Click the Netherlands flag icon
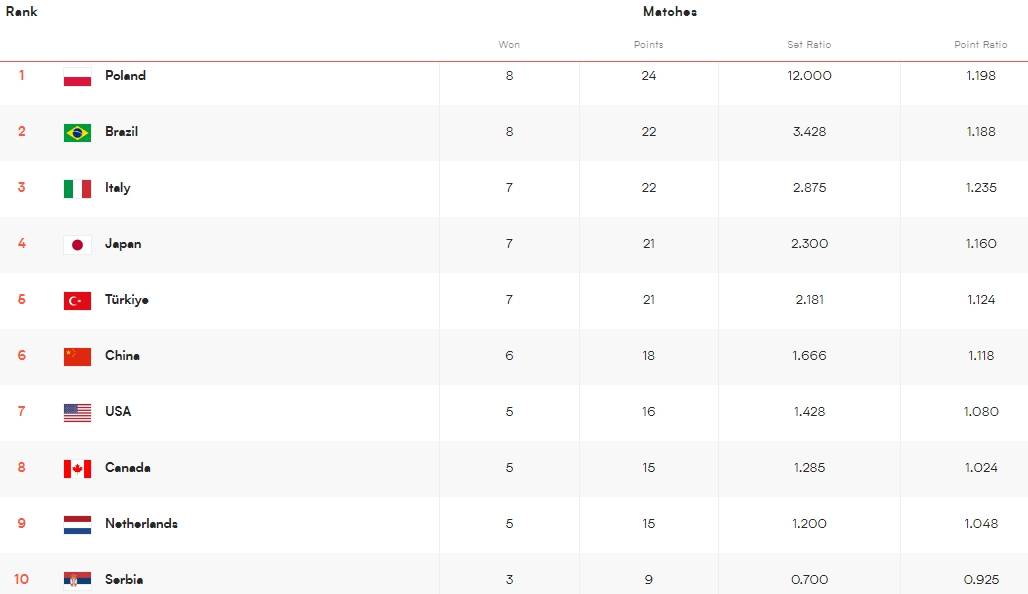1028x594 pixels. point(77,525)
